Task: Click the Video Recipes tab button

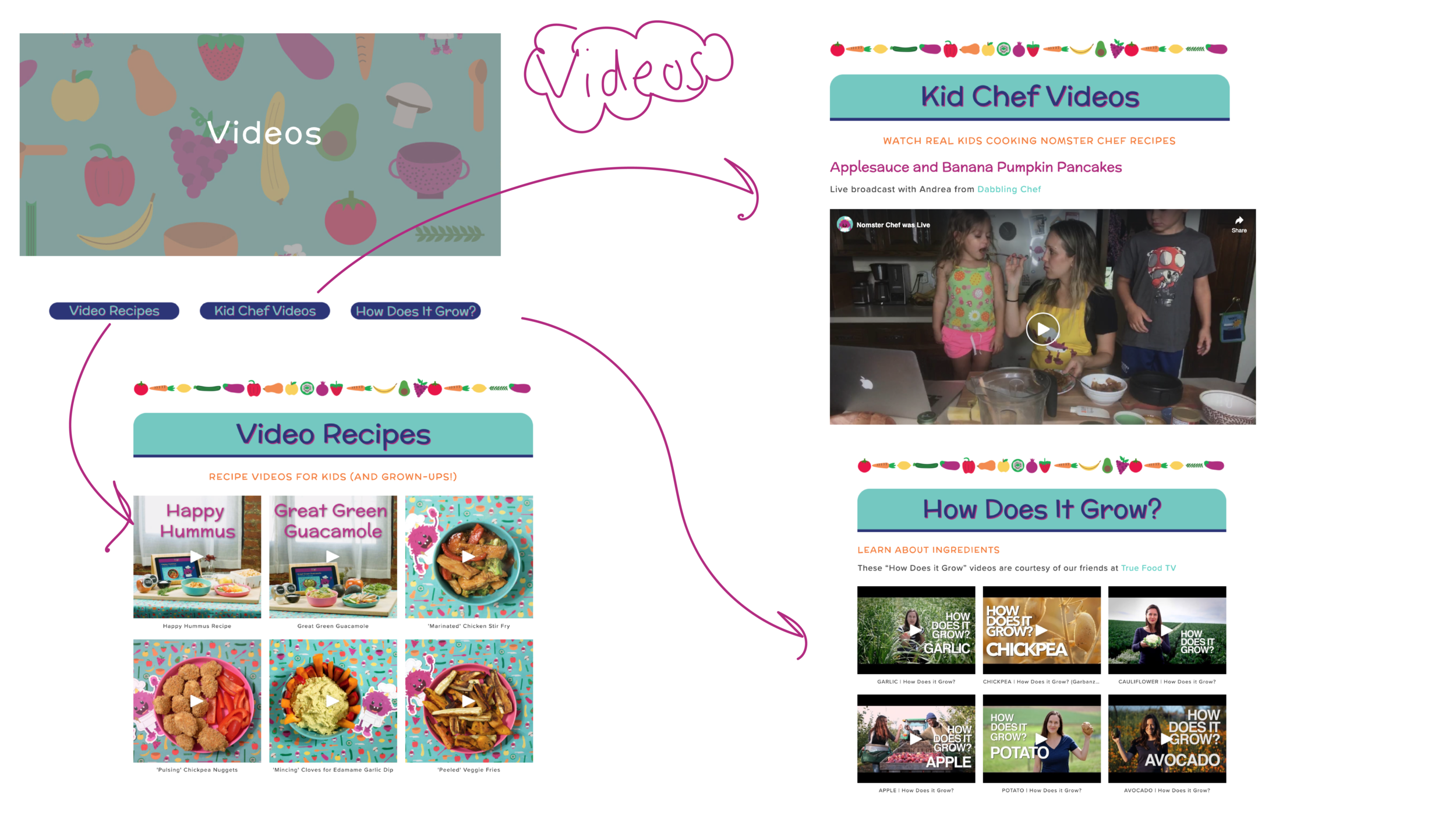Action: click(113, 310)
